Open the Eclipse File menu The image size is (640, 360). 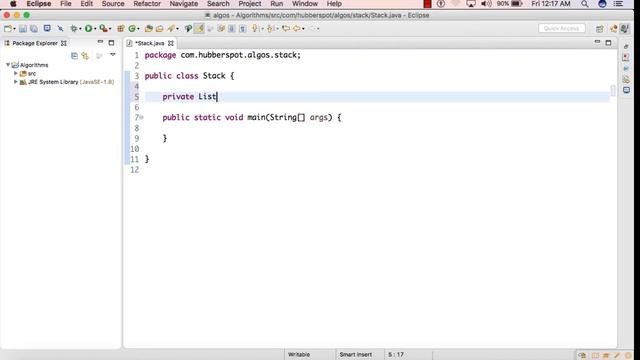click(x=66, y=4)
